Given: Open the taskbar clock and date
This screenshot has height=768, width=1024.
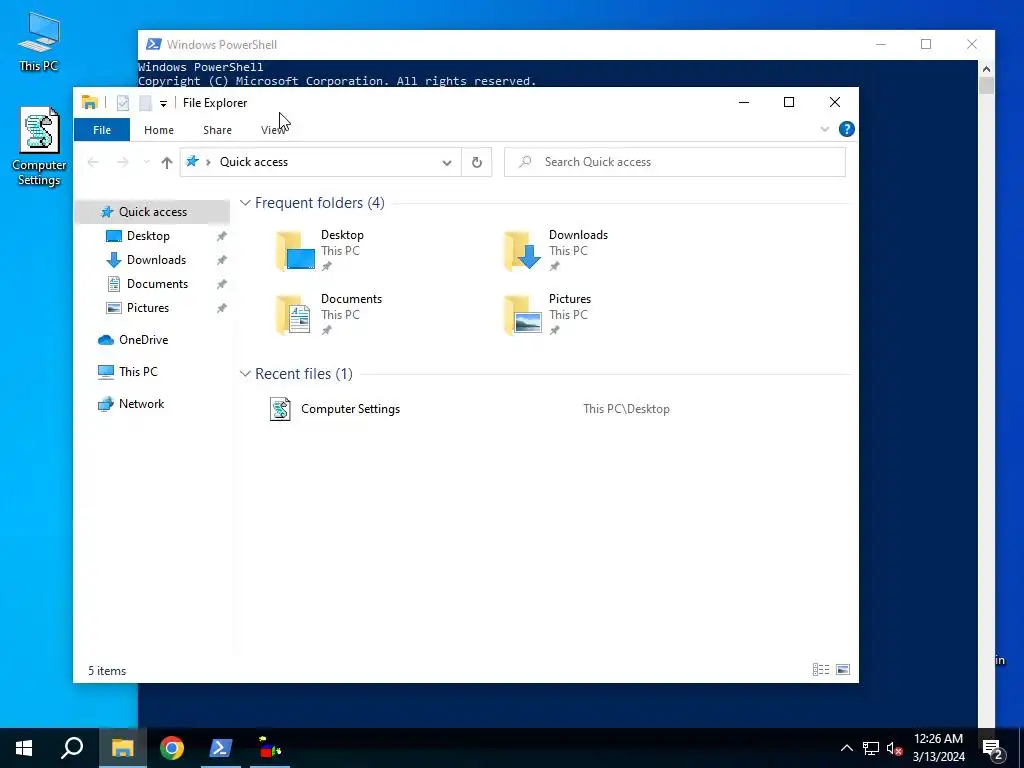Looking at the screenshot, I should (938, 748).
